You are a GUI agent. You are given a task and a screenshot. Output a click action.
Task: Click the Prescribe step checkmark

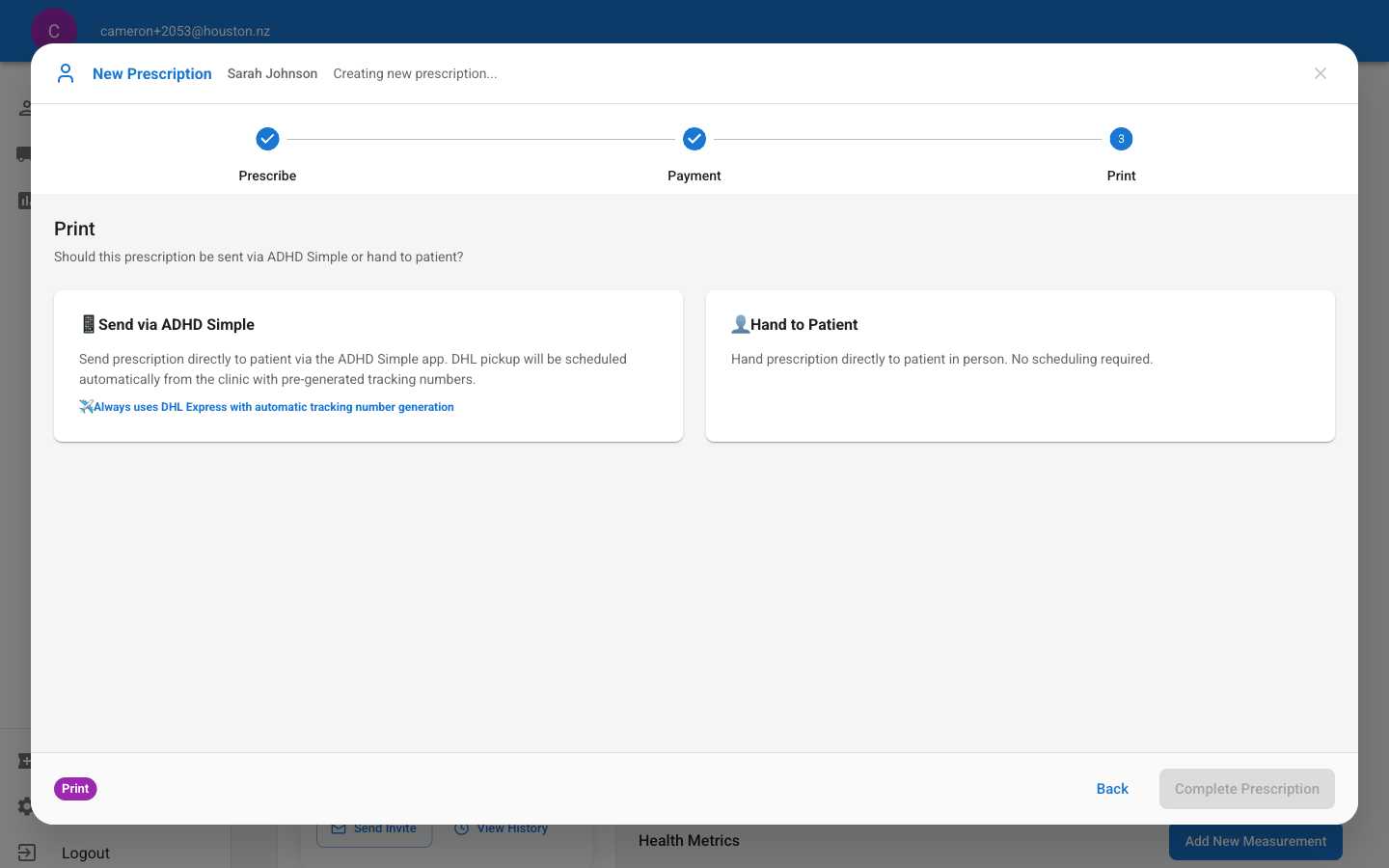tap(267, 139)
